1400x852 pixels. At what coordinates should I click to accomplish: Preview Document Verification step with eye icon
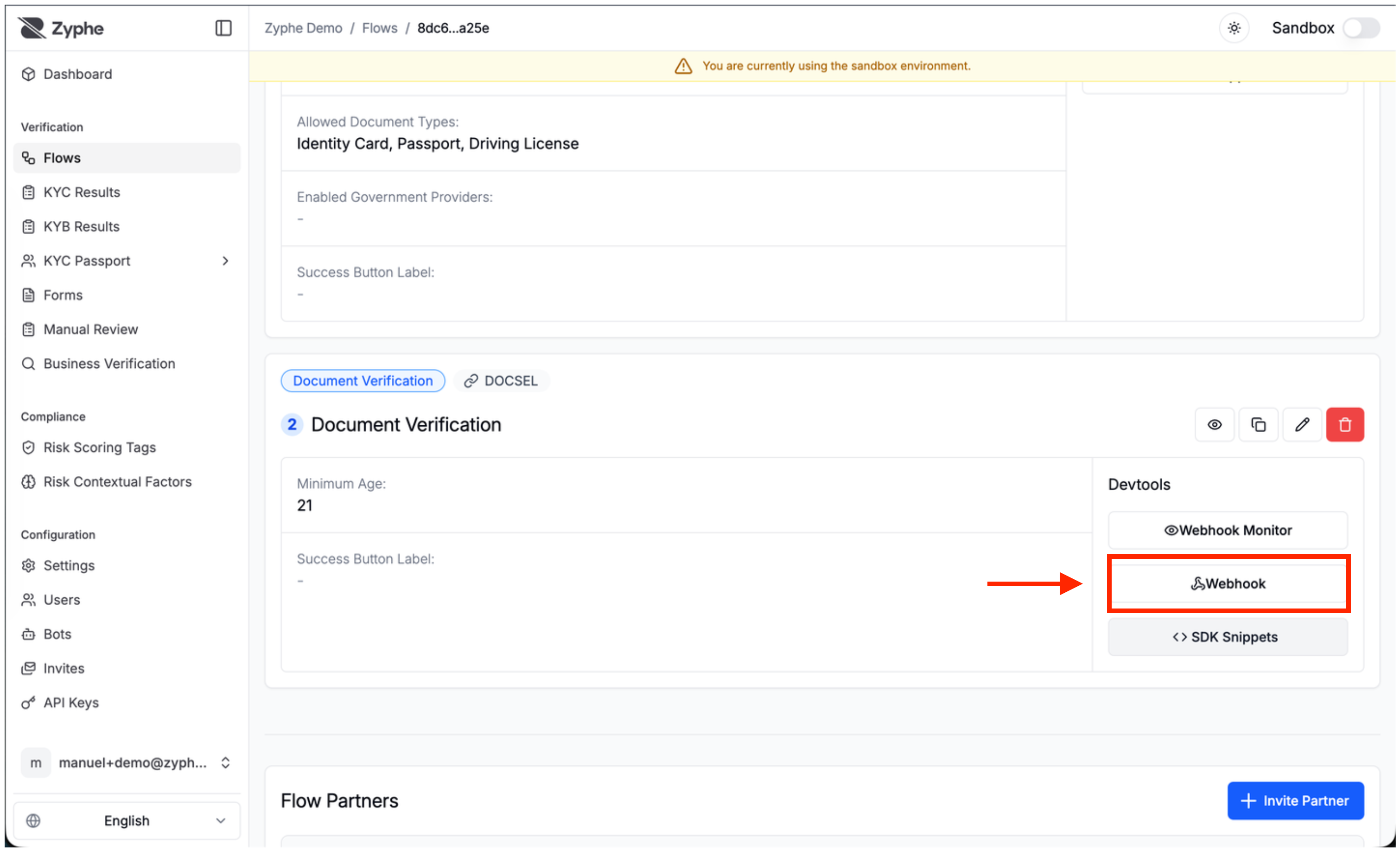(x=1214, y=424)
